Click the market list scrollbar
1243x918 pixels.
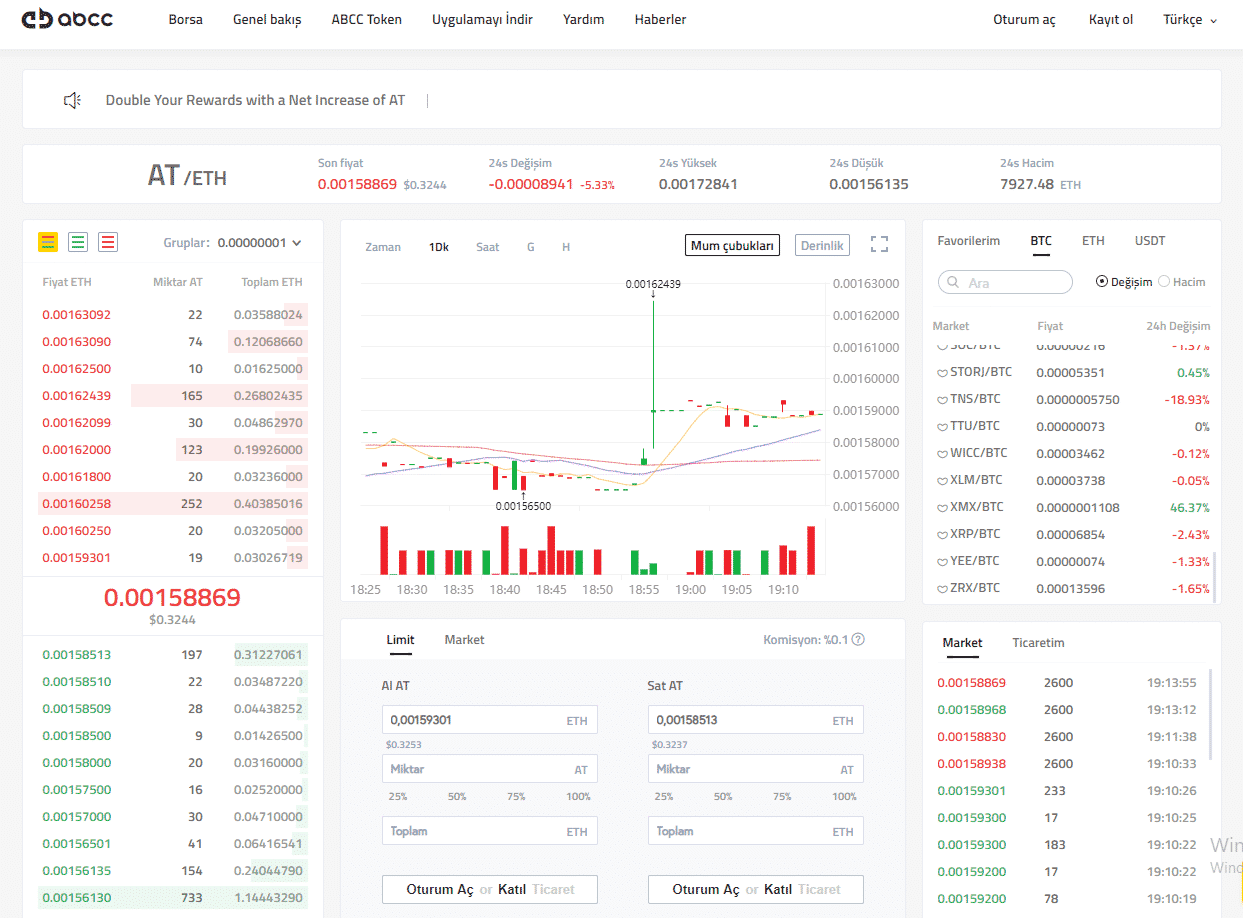point(1215,577)
